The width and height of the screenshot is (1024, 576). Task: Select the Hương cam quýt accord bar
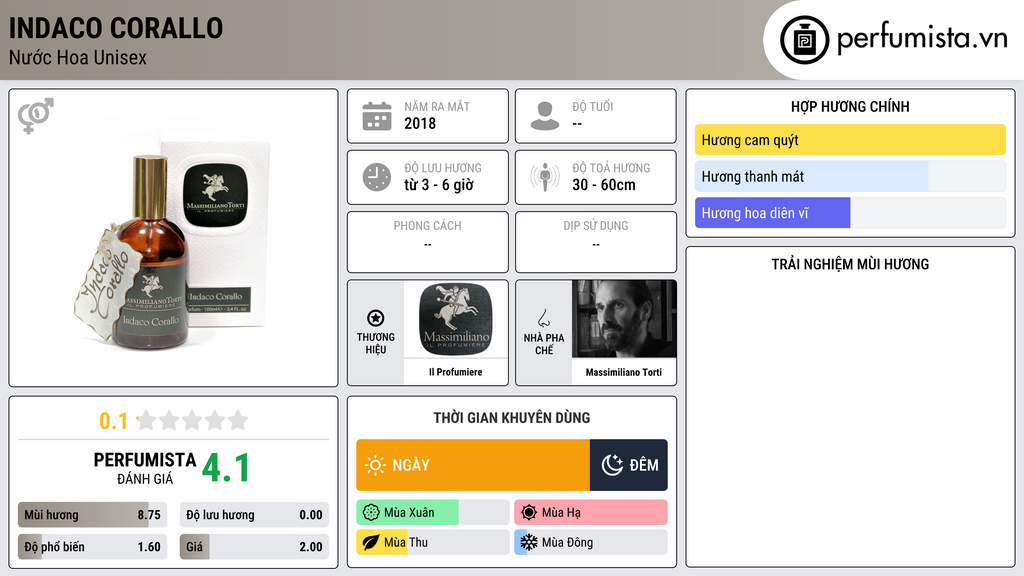pos(850,140)
